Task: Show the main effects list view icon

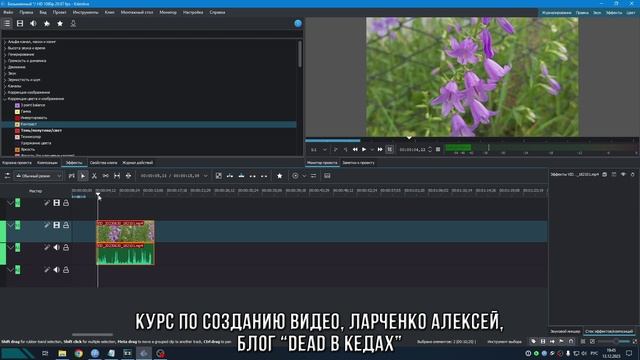Action: pyautogui.click(x=7, y=24)
